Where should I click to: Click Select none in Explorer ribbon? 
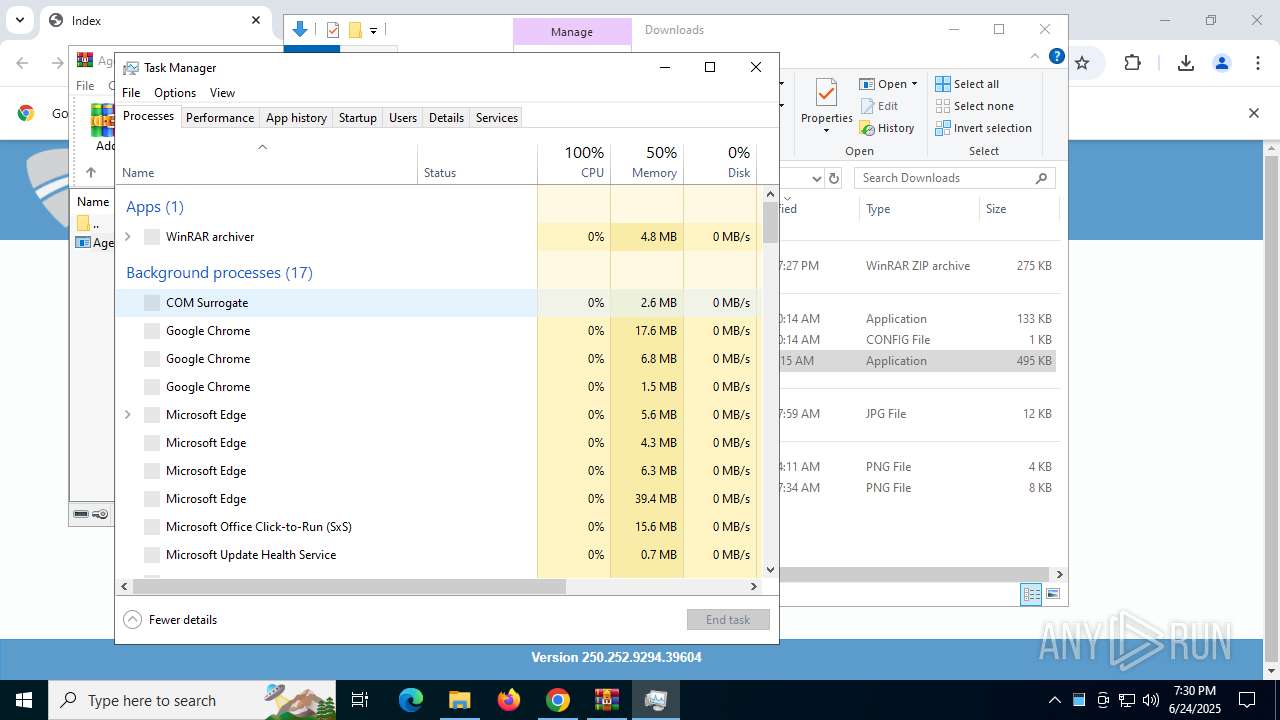point(974,106)
